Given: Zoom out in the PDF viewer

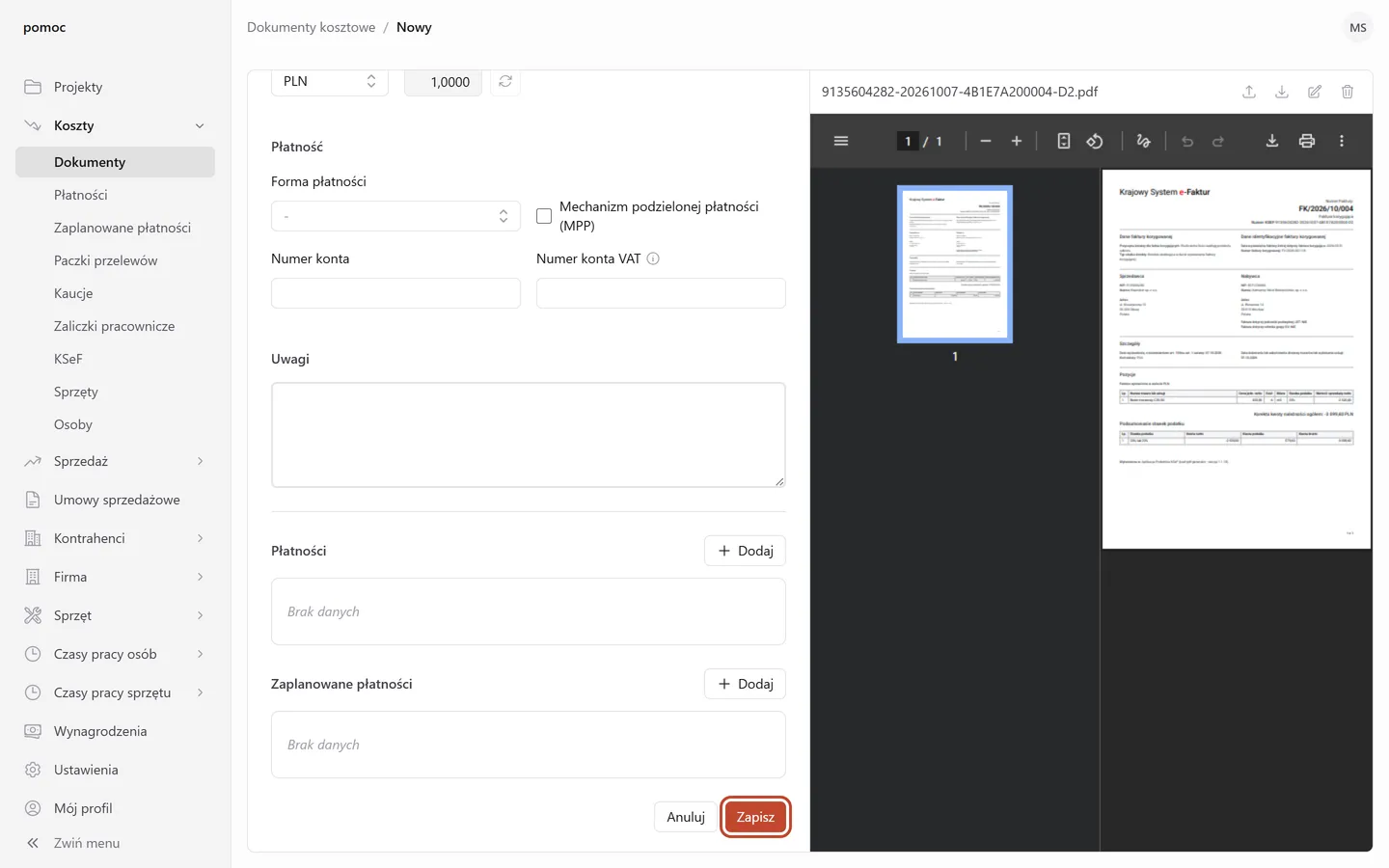Looking at the screenshot, I should click(x=986, y=141).
